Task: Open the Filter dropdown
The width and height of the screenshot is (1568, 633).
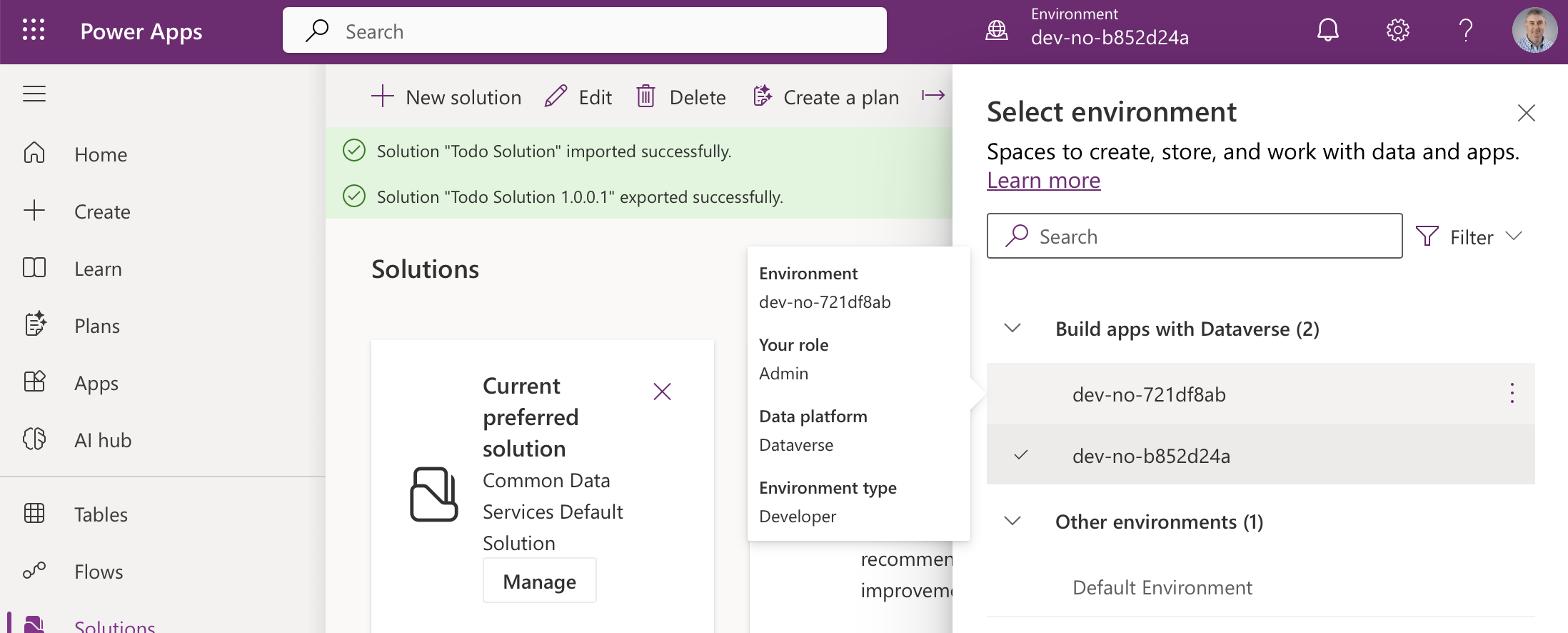Action: pos(1470,236)
